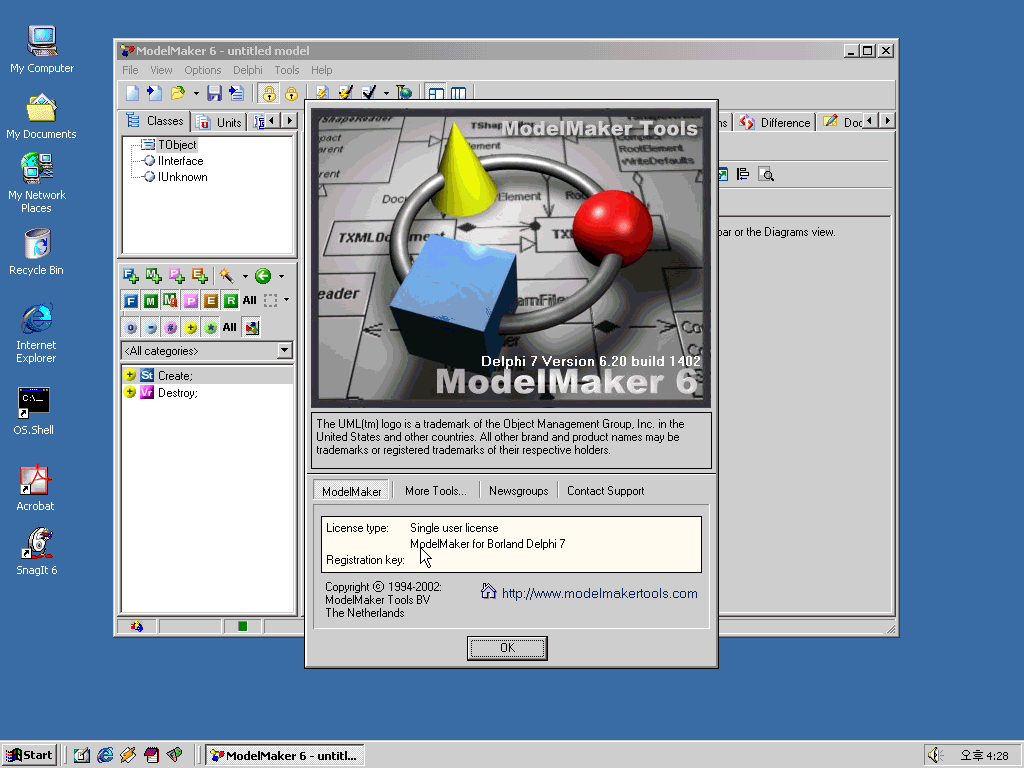Image resolution: width=1024 pixels, height=768 pixels.
Task: Click the Windows Start button
Action: 29,755
